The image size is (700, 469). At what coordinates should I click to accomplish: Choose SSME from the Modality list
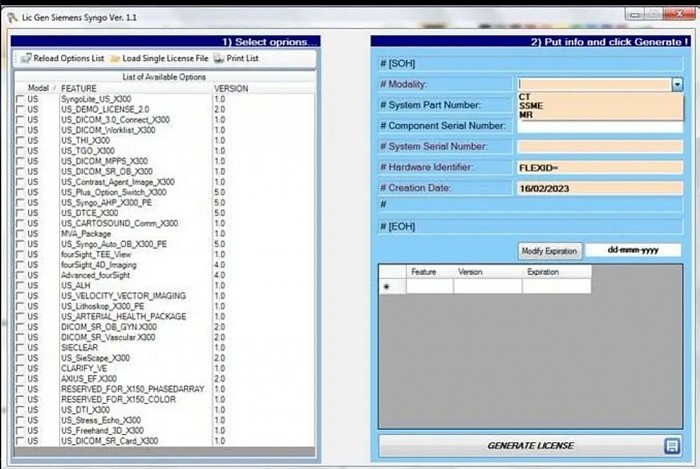pos(531,106)
